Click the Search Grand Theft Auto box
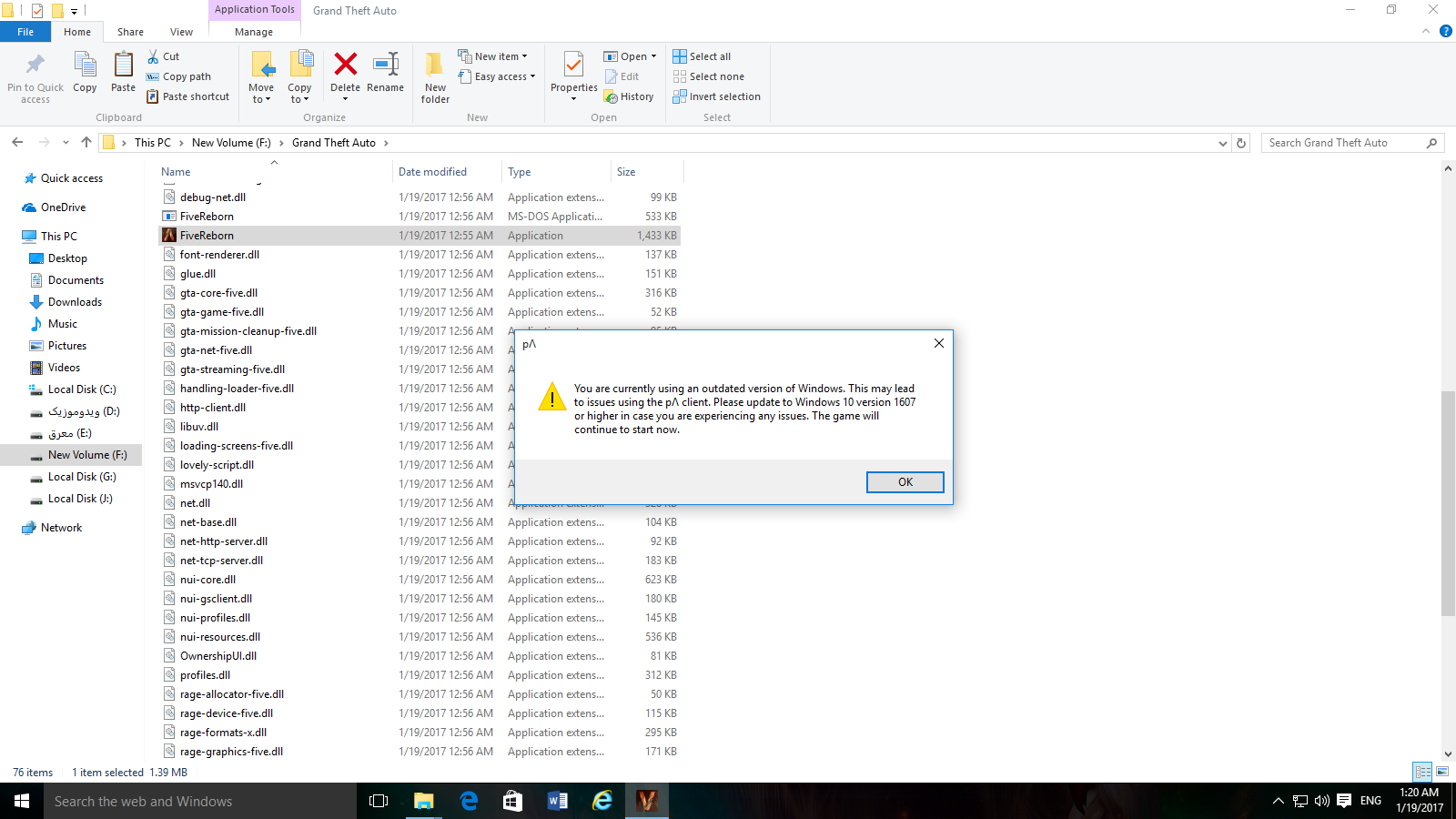Image resolution: width=1456 pixels, height=819 pixels. click(x=1352, y=143)
